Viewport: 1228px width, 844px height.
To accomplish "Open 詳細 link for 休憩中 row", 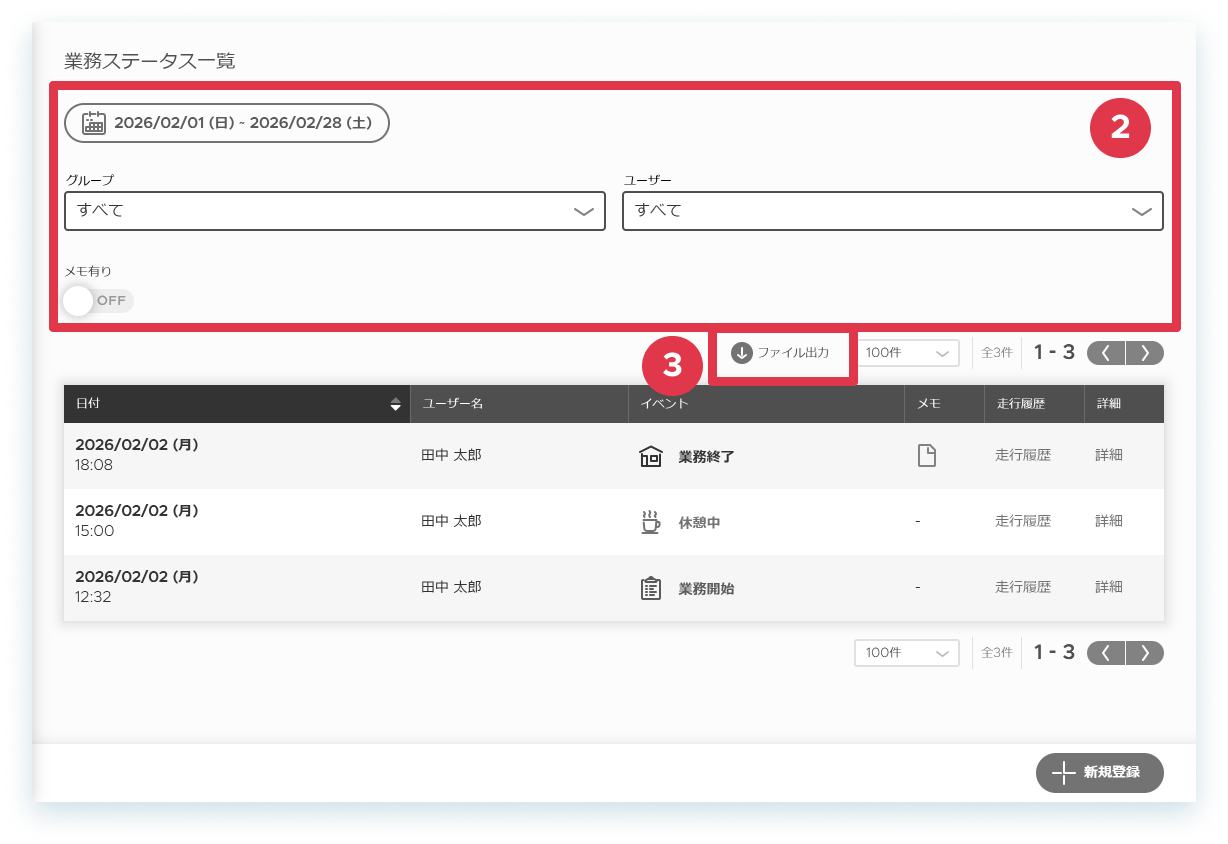I will coord(1109,521).
